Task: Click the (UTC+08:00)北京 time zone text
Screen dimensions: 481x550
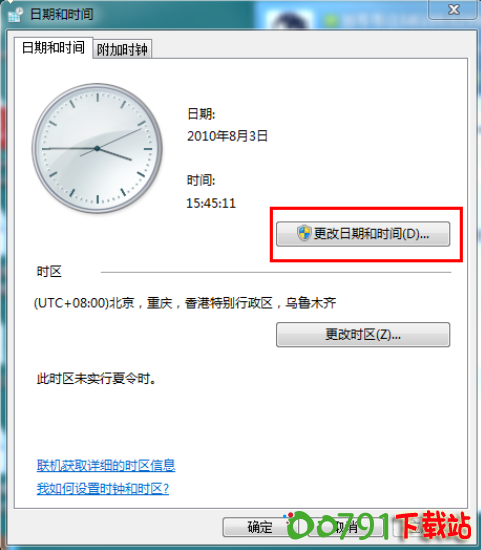Action: pyautogui.click(x=185, y=303)
